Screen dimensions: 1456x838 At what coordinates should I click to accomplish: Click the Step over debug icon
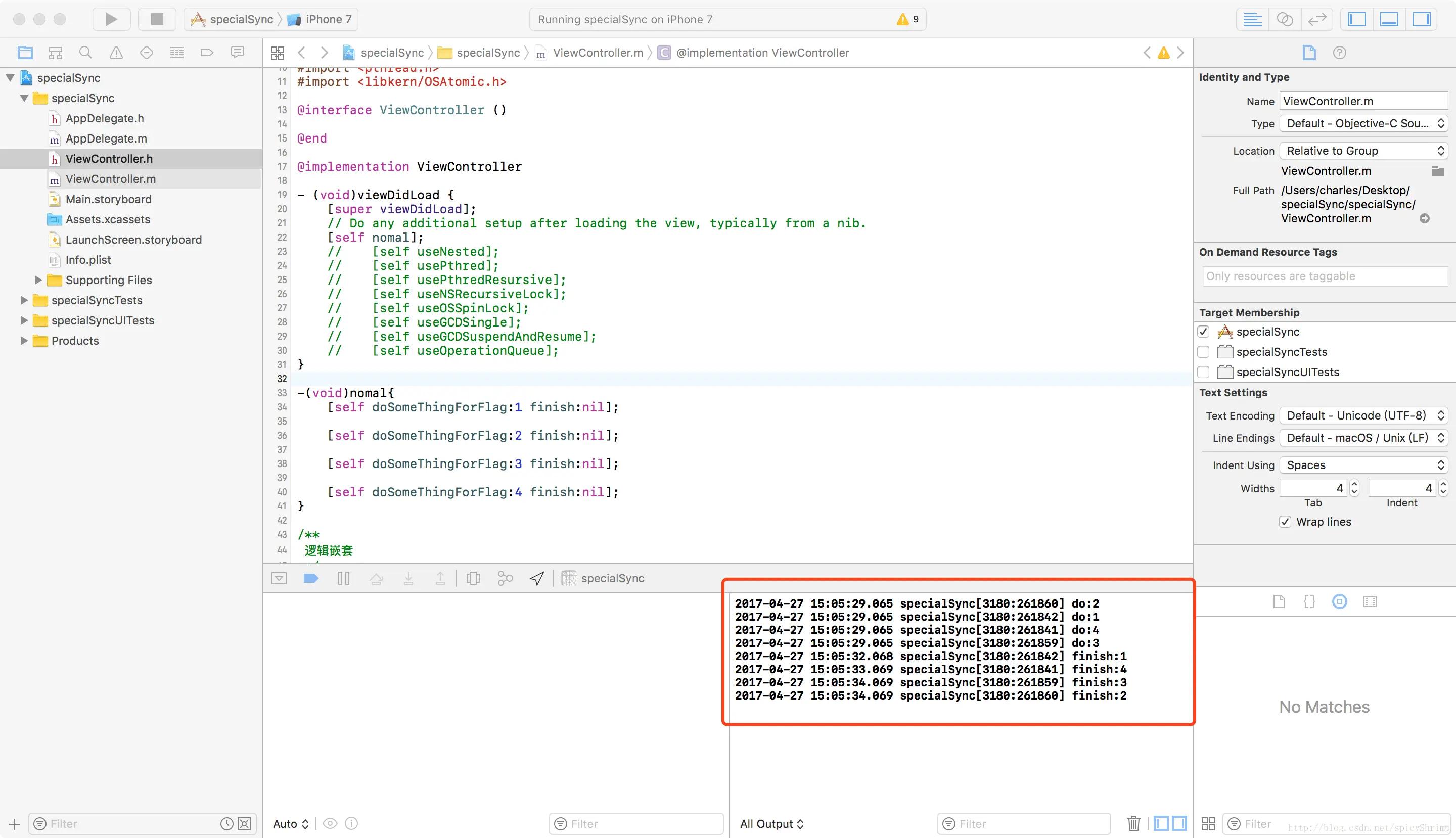pos(376,578)
